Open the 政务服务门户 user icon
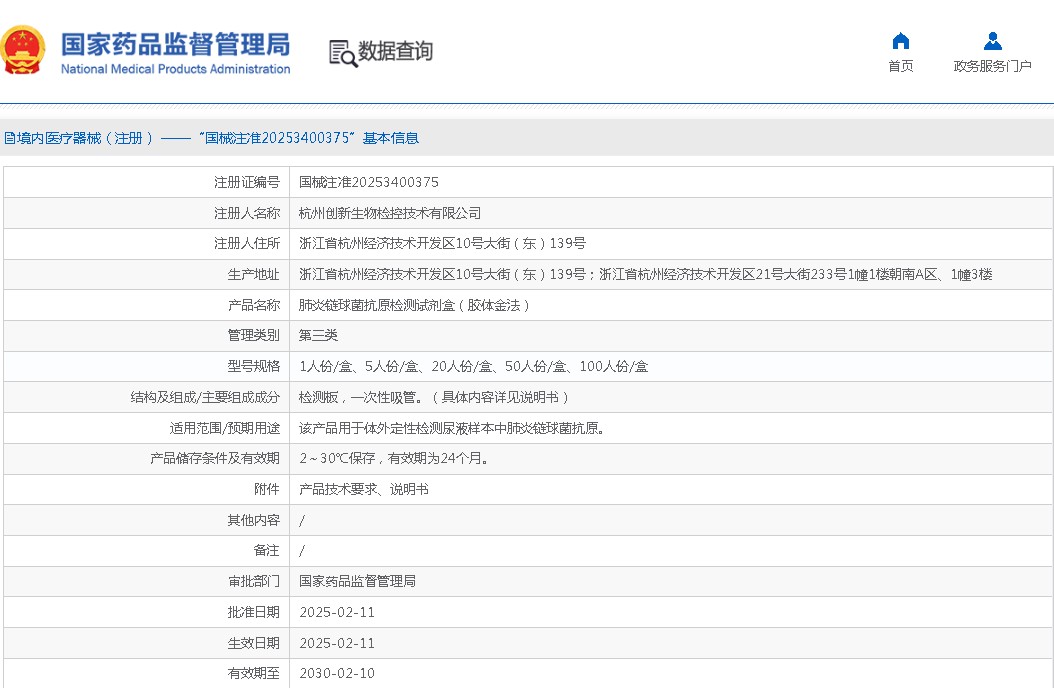Image resolution: width=1054 pixels, height=688 pixels. pos(992,41)
